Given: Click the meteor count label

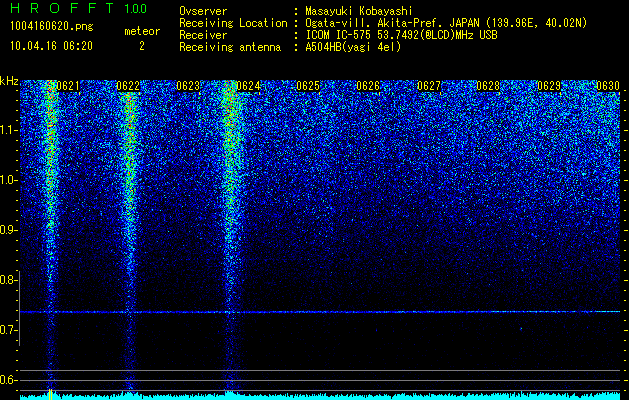Looking at the screenshot, I should pos(142,31).
